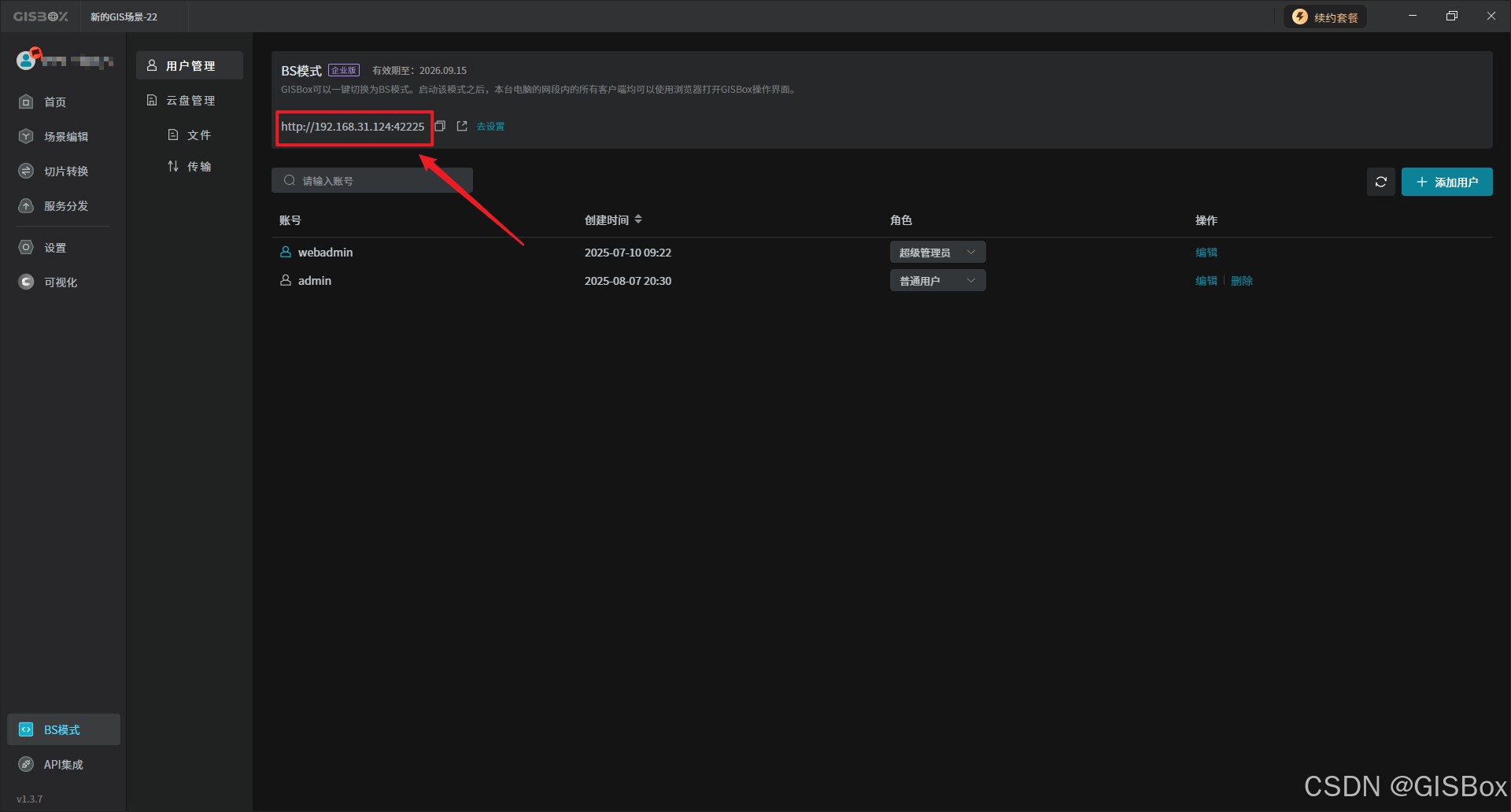Screen dimensions: 1511x812
Task: Click the 企业版 enterprise badge
Action: click(x=344, y=71)
